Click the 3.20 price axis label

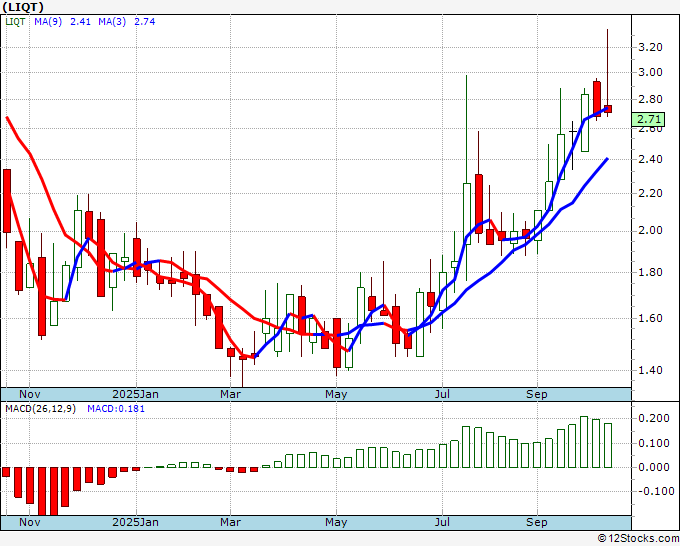[x=651, y=47]
